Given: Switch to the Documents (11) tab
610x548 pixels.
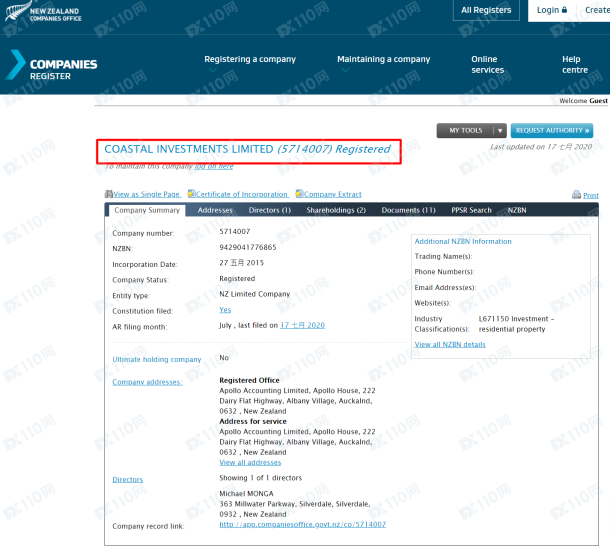Looking at the screenshot, I should (x=408, y=210).
